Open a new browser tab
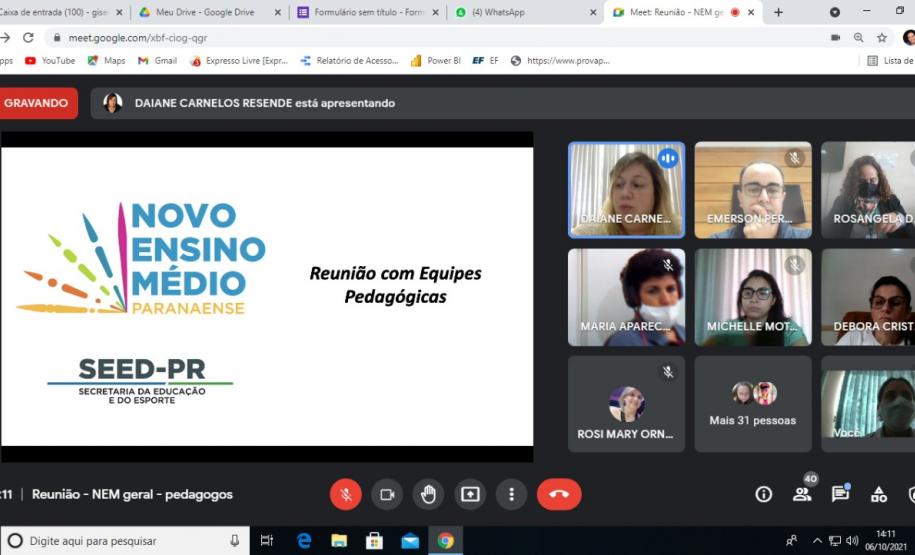The width and height of the screenshot is (915, 555). (778, 12)
